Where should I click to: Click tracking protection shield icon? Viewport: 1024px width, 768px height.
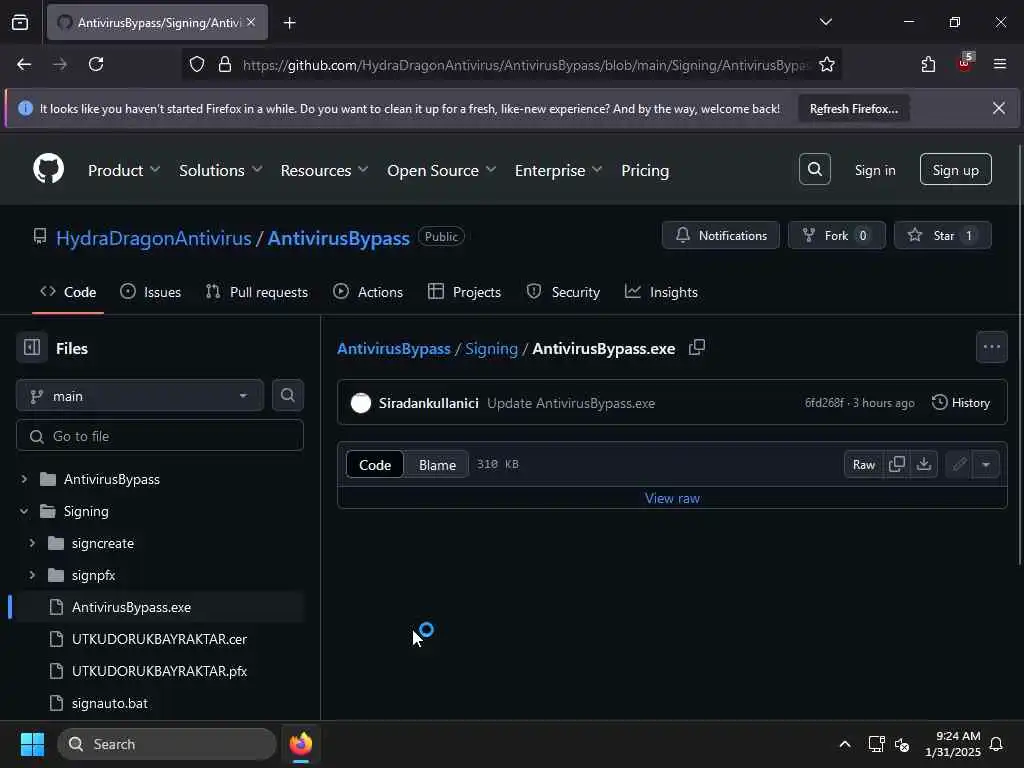pos(197,65)
